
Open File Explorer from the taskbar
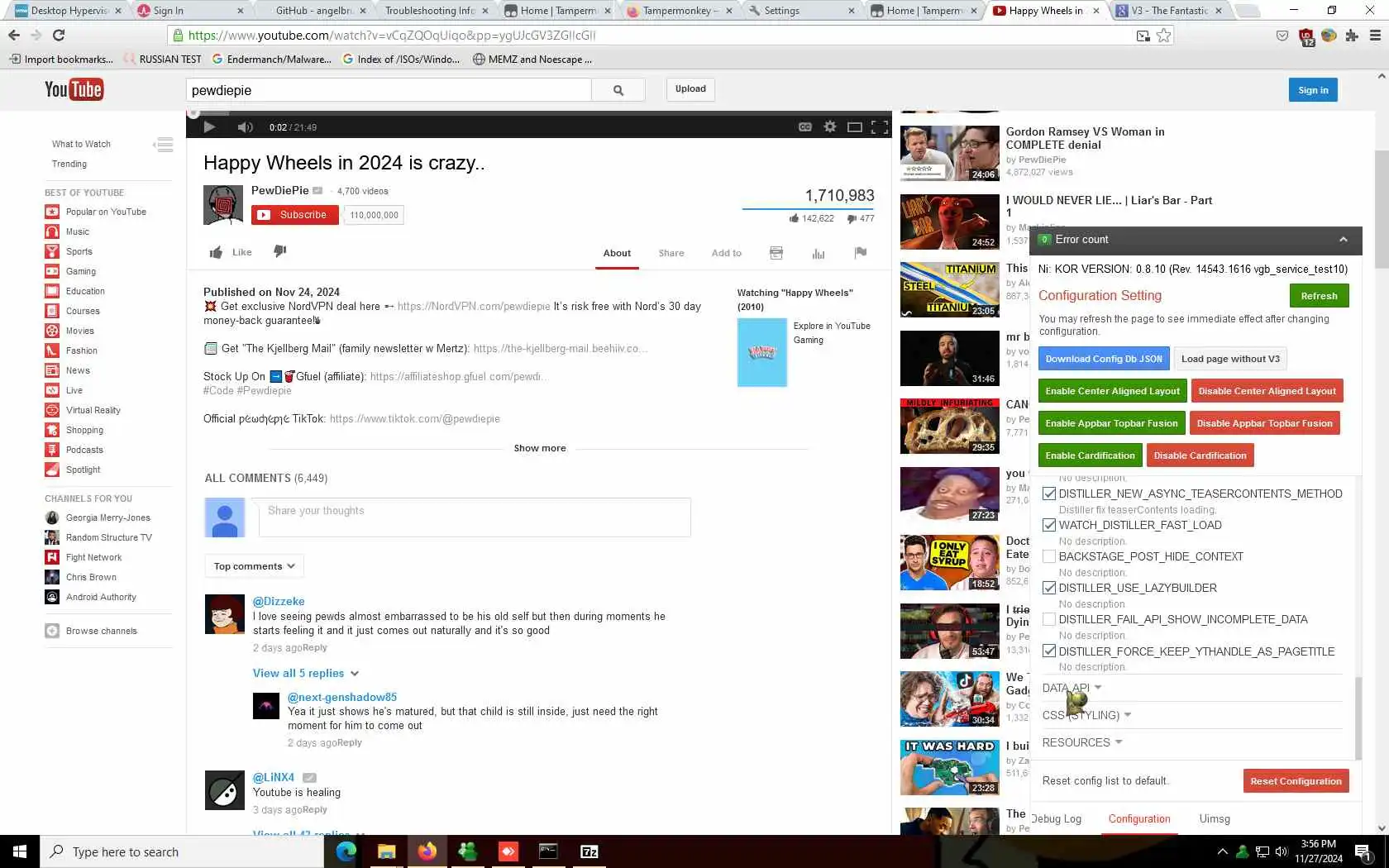(386, 851)
